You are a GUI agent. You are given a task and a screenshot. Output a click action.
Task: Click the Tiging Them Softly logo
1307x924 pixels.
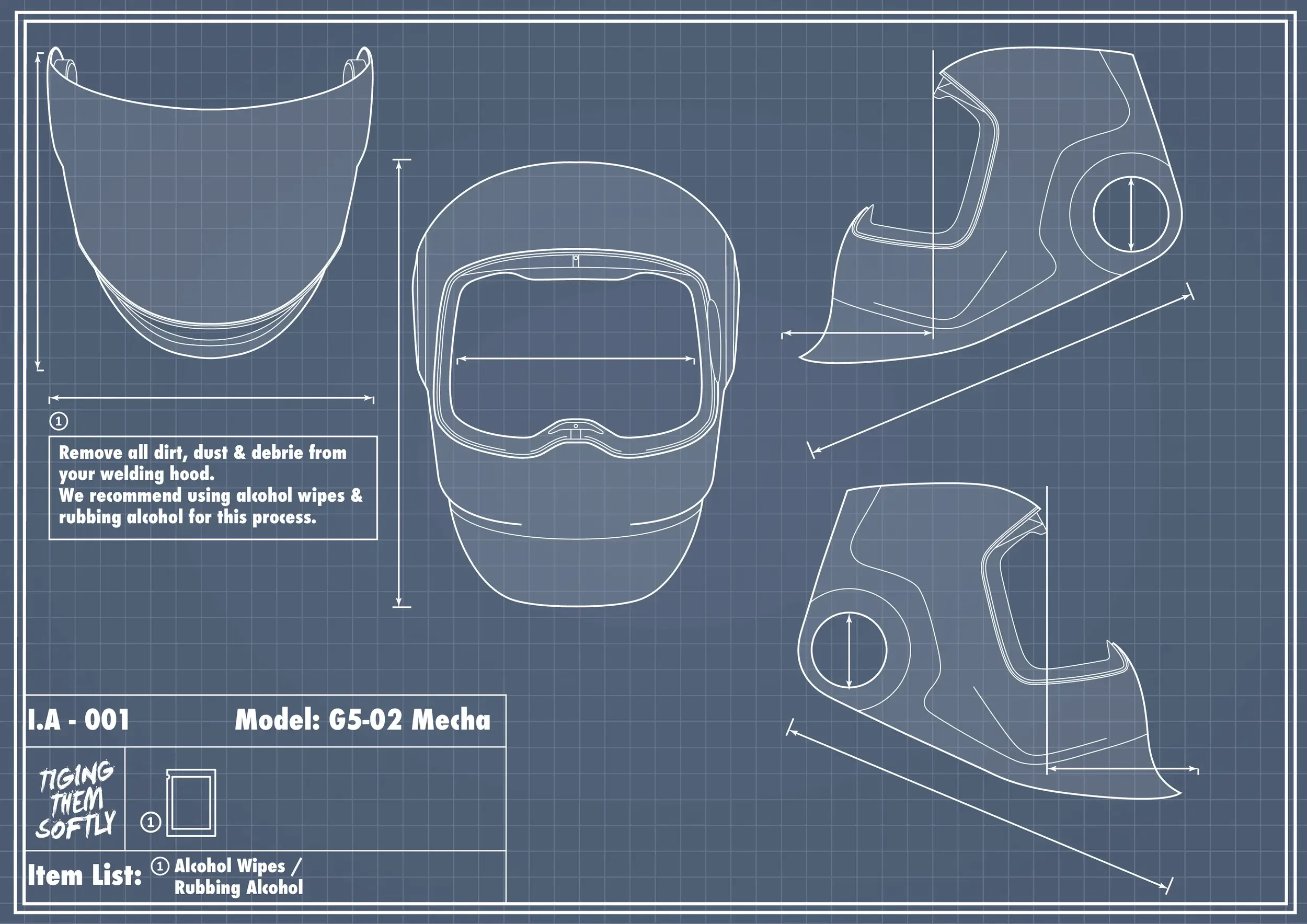click(76, 800)
